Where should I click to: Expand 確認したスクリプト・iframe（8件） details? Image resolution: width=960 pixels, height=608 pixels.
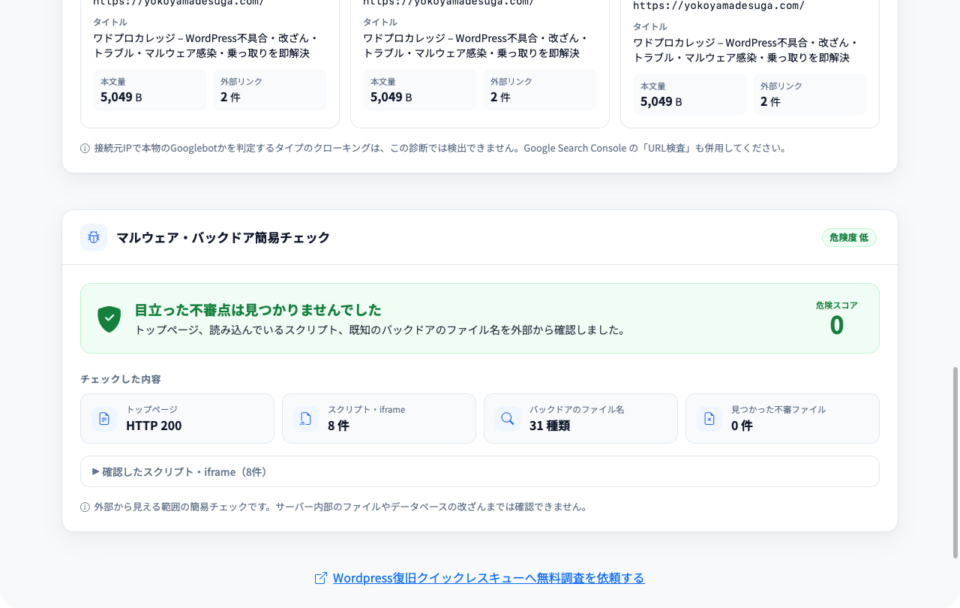pos(480,471)
